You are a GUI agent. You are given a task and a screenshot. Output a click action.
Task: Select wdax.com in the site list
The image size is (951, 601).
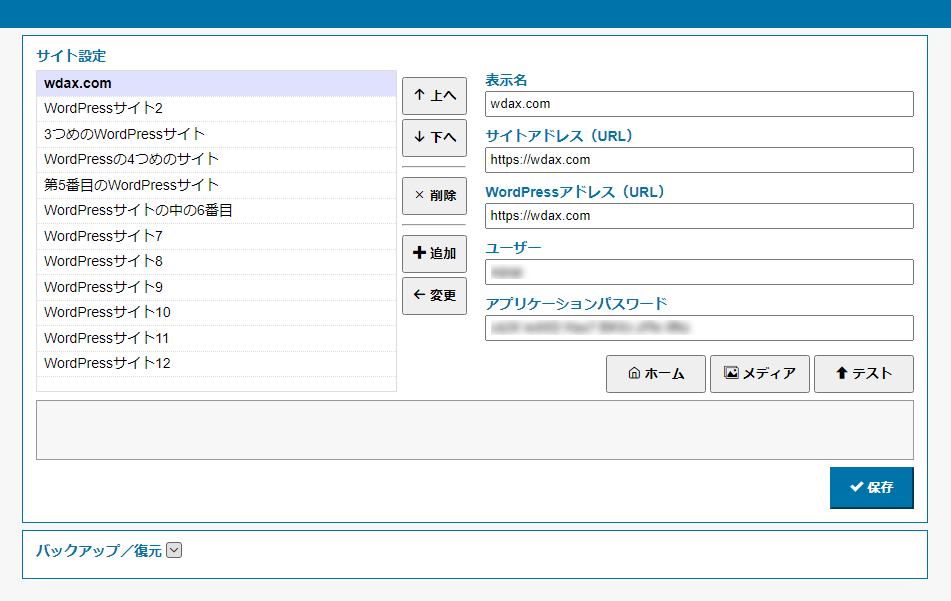pyautogui.click(x=216, y=83)
